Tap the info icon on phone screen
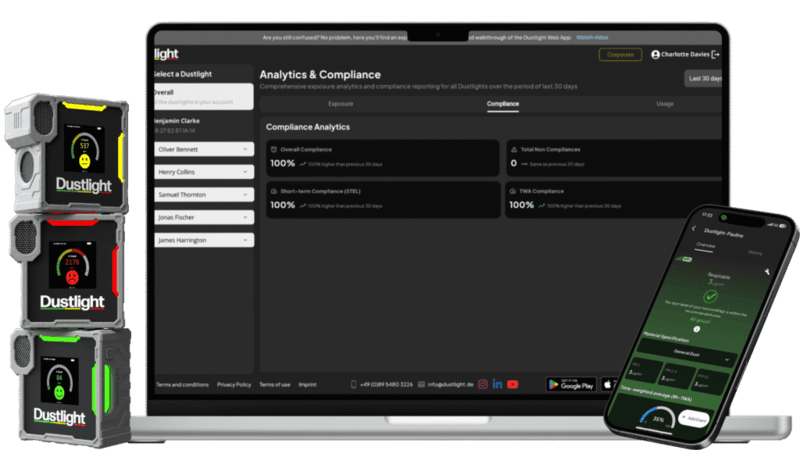Screen dimensions: 800x450 tap(696, 329)
